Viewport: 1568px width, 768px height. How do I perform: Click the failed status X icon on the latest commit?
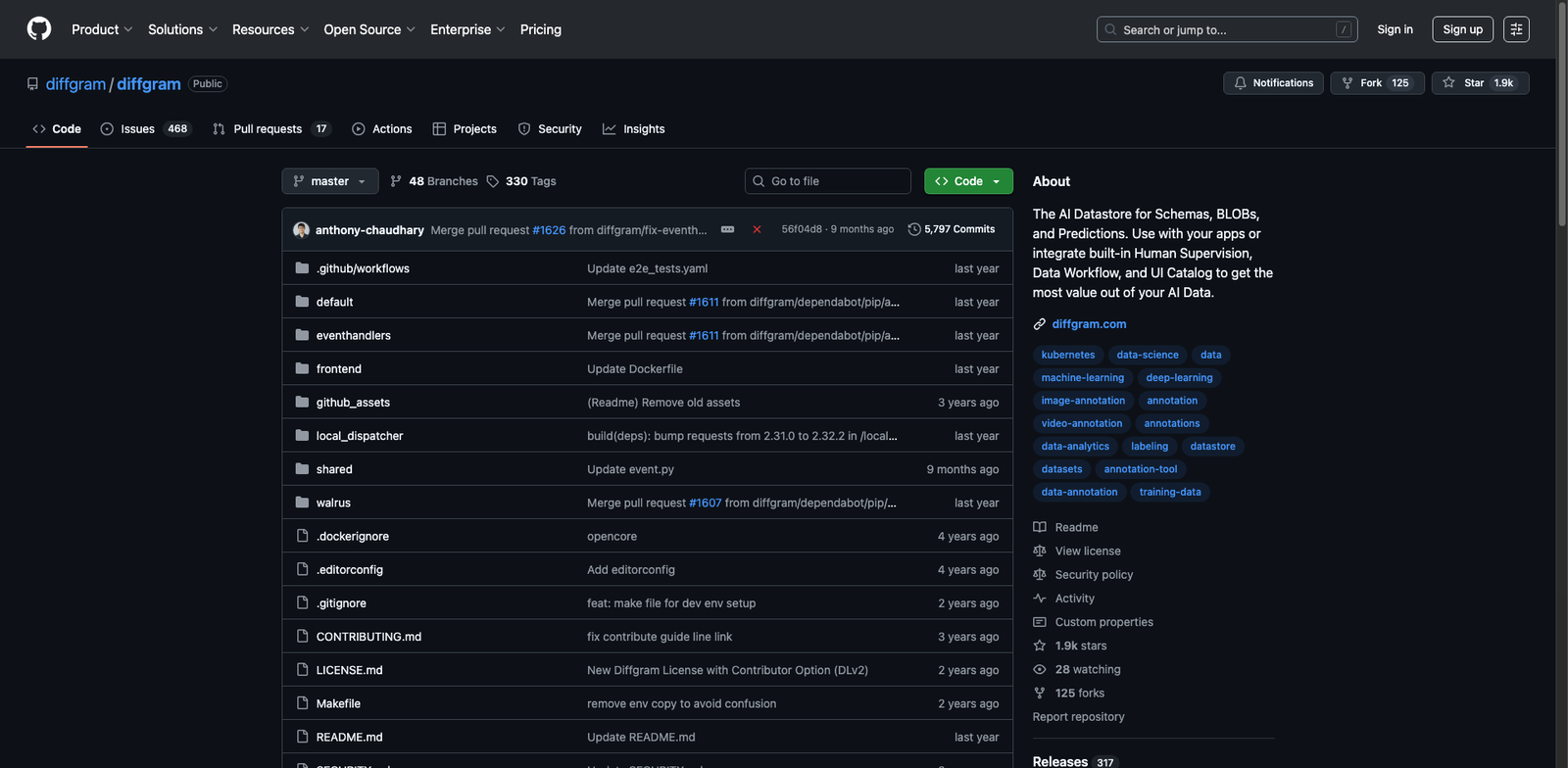757,229
